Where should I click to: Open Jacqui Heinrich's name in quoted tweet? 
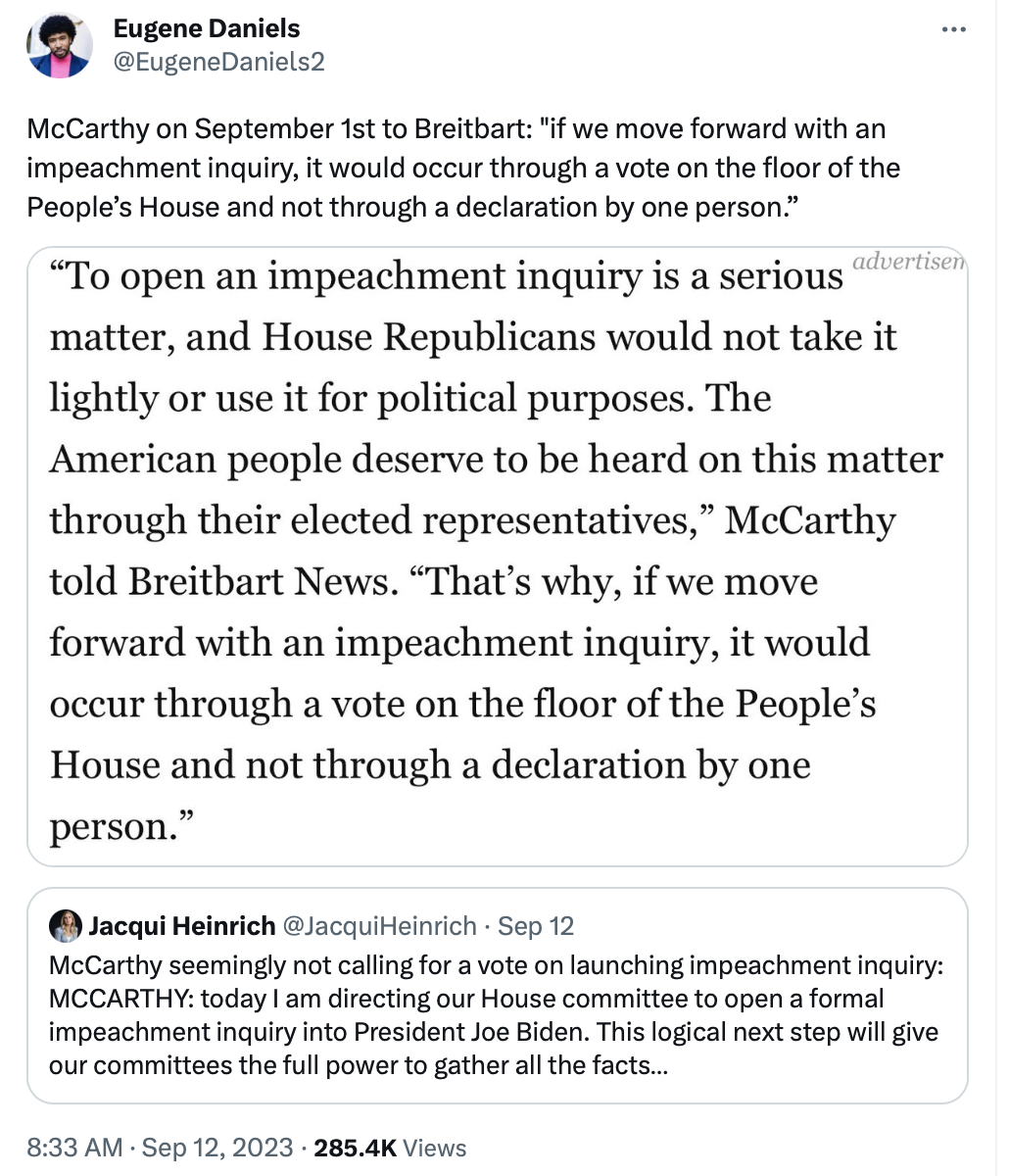pos(182,926)
